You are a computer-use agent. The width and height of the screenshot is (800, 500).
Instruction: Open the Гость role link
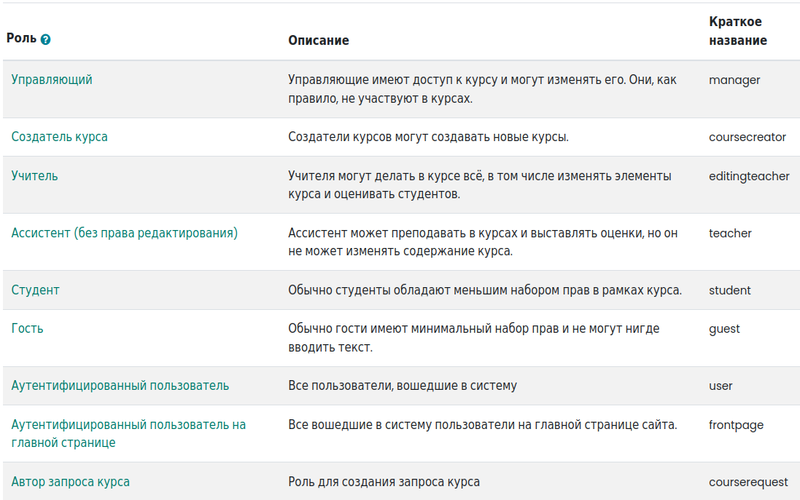[x=27, y=328]
